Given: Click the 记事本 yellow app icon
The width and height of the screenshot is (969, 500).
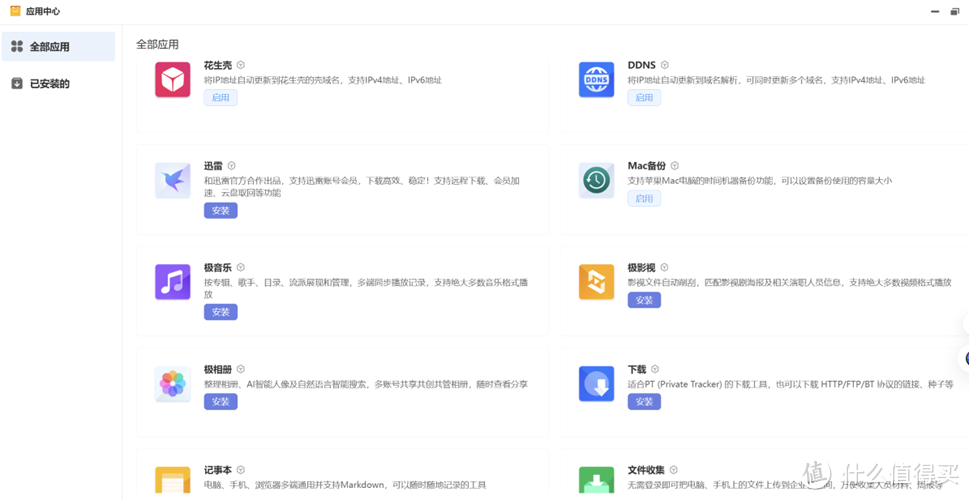Looking at the screenshot, I should [172, 480].
